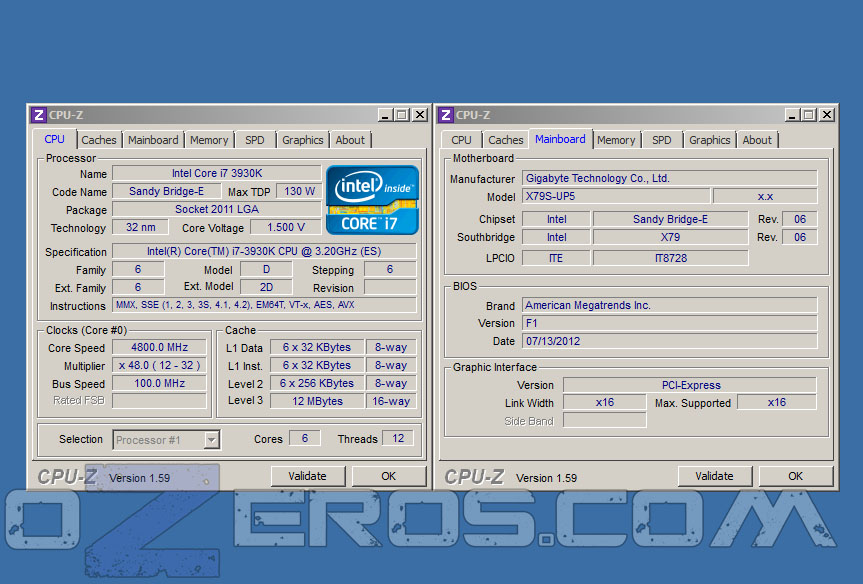The height and width of the screenshot is (584, 863).
Task: Click the Link Width value x16
Action: point(604,402)
